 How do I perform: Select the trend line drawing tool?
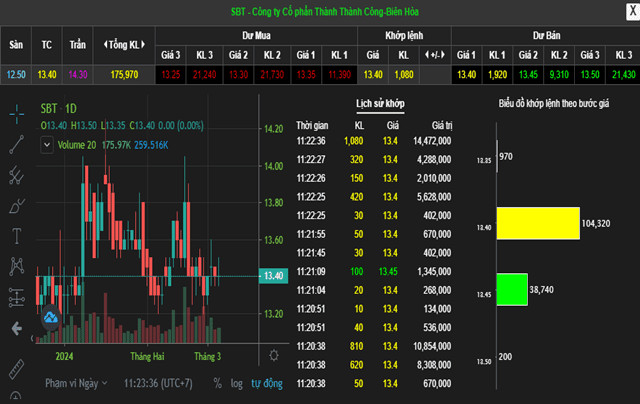(x=16, y=144)
